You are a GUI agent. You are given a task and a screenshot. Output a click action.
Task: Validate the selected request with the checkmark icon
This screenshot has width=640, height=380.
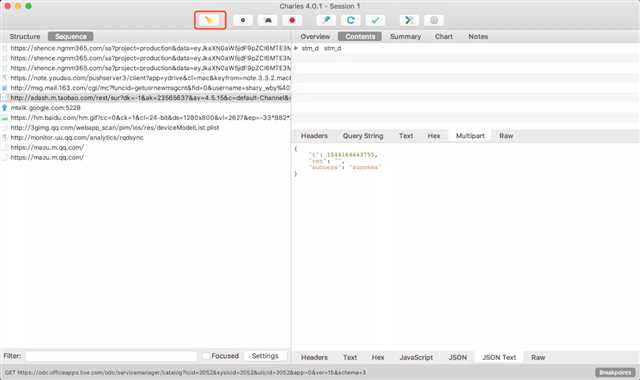click(x=375, y=20)
